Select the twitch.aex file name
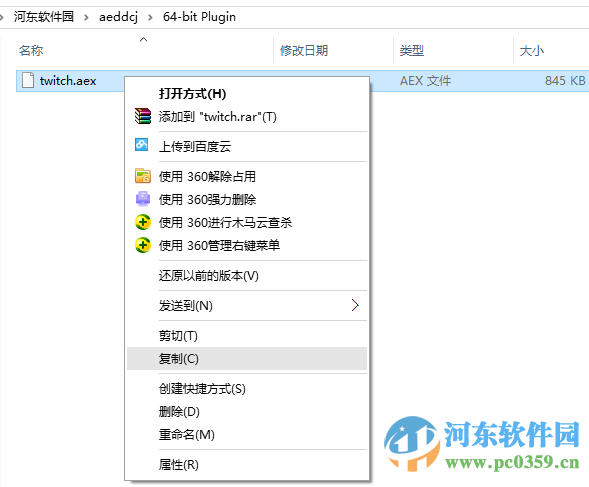This screenshot has height=487, width=589. click(x=68, y=81)
